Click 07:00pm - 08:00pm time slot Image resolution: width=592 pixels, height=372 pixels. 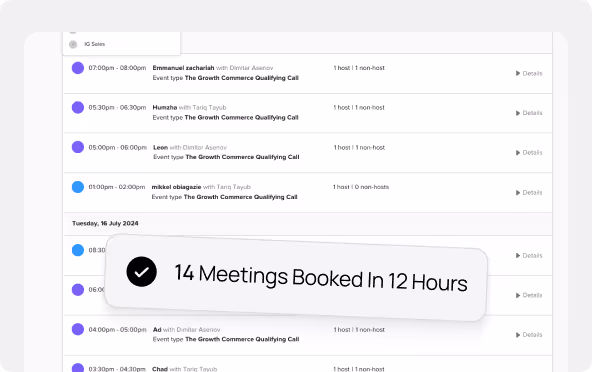click(117, 68)
